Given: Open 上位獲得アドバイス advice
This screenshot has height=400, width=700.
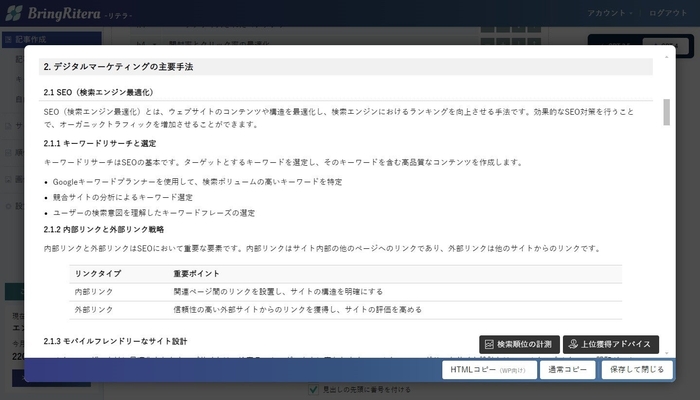Looking at the screenshot, I should click(x=610, y=344).
